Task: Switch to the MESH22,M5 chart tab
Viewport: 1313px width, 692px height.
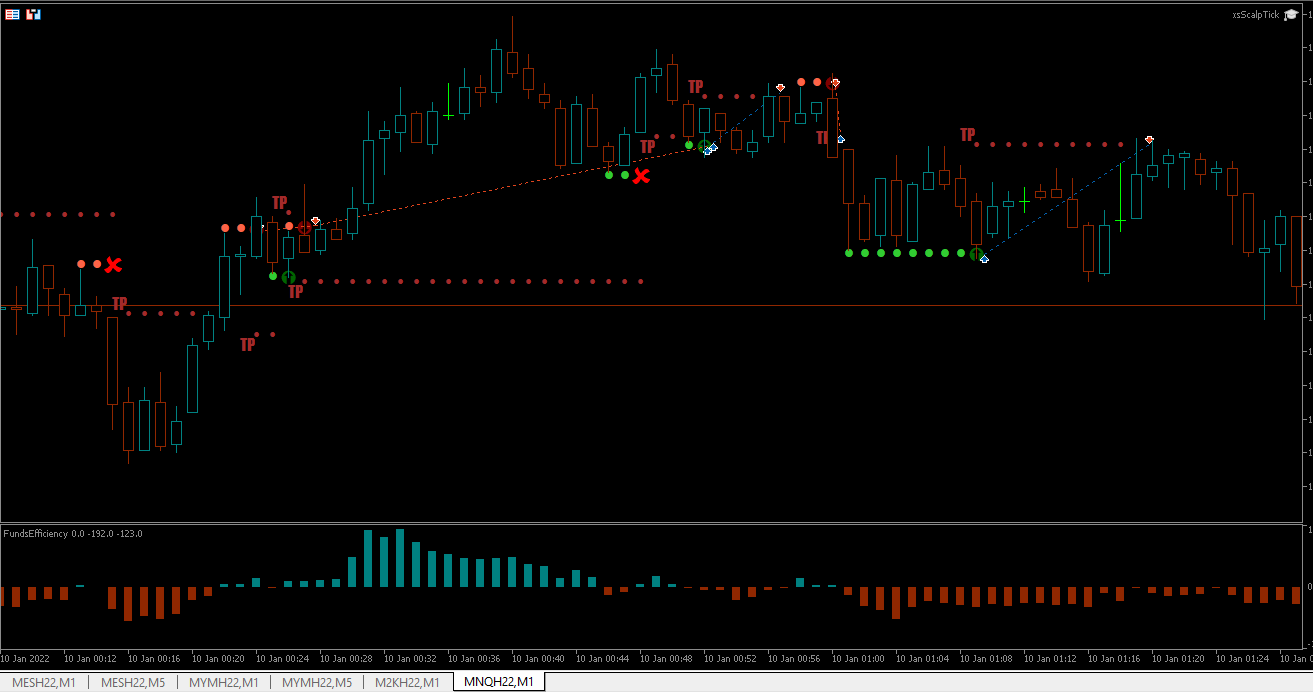Action: (133, 682)
